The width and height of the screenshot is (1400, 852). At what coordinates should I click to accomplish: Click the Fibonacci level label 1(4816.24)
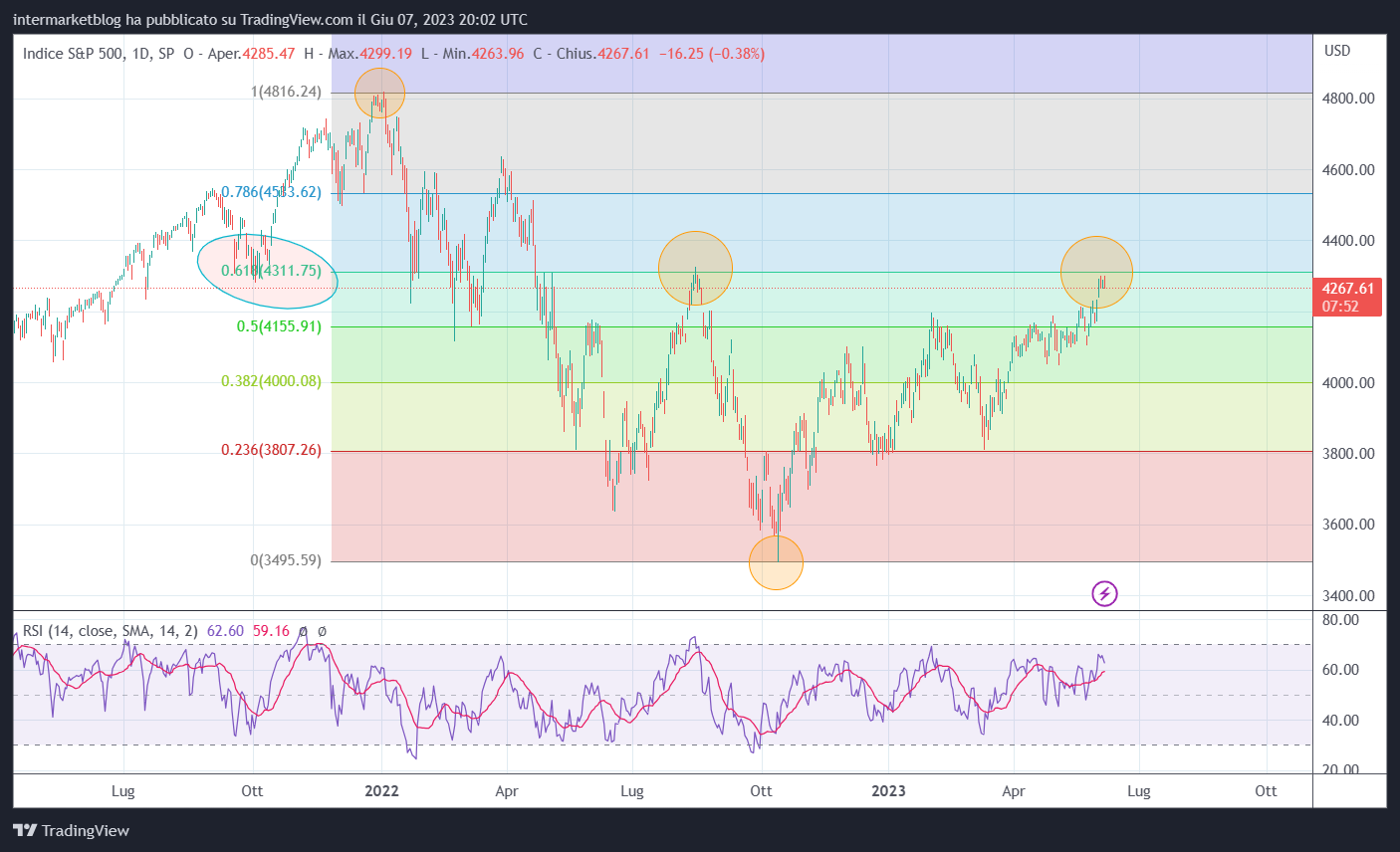286,92
